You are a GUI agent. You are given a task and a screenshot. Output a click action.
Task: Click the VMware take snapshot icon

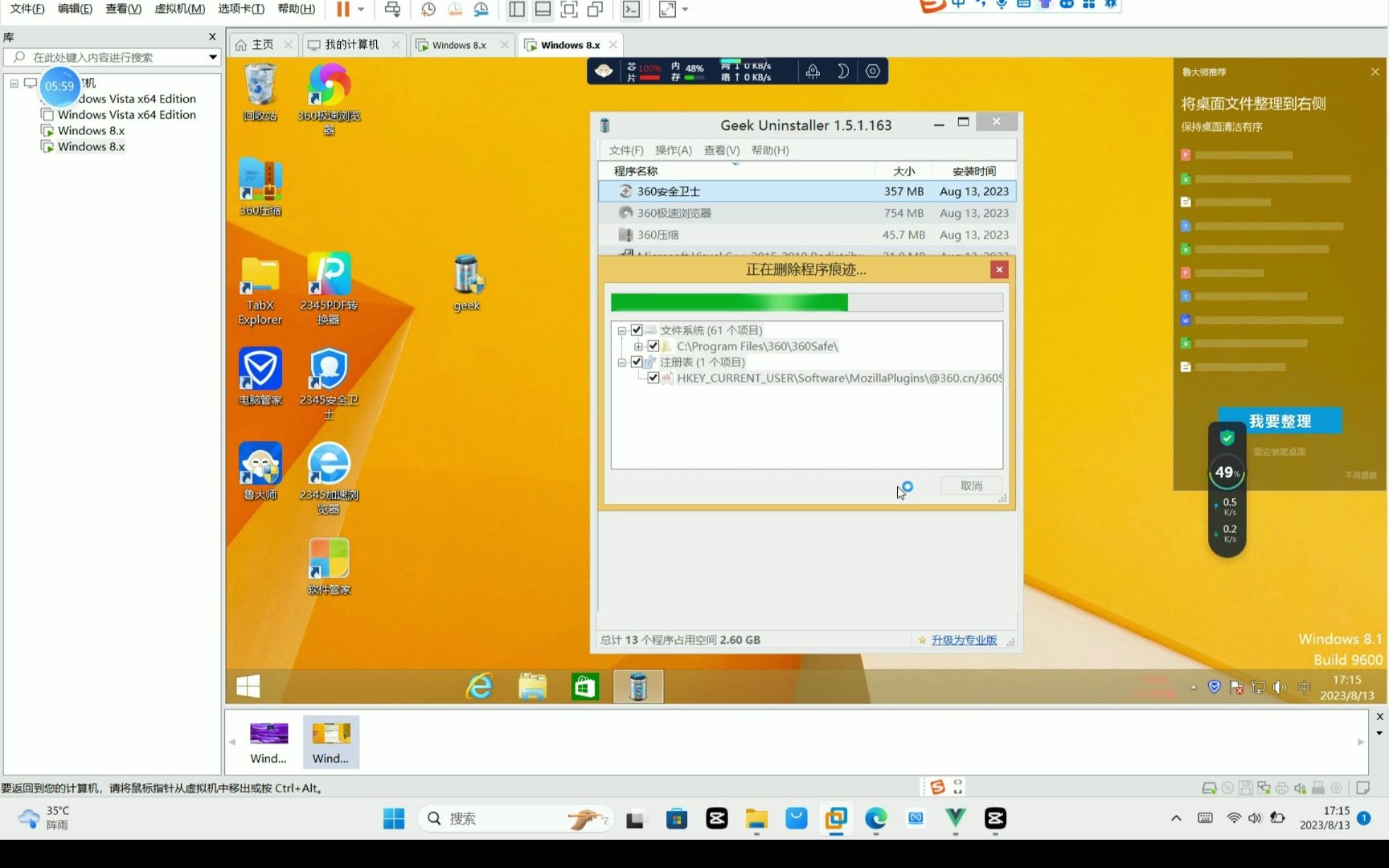(428, 10)
